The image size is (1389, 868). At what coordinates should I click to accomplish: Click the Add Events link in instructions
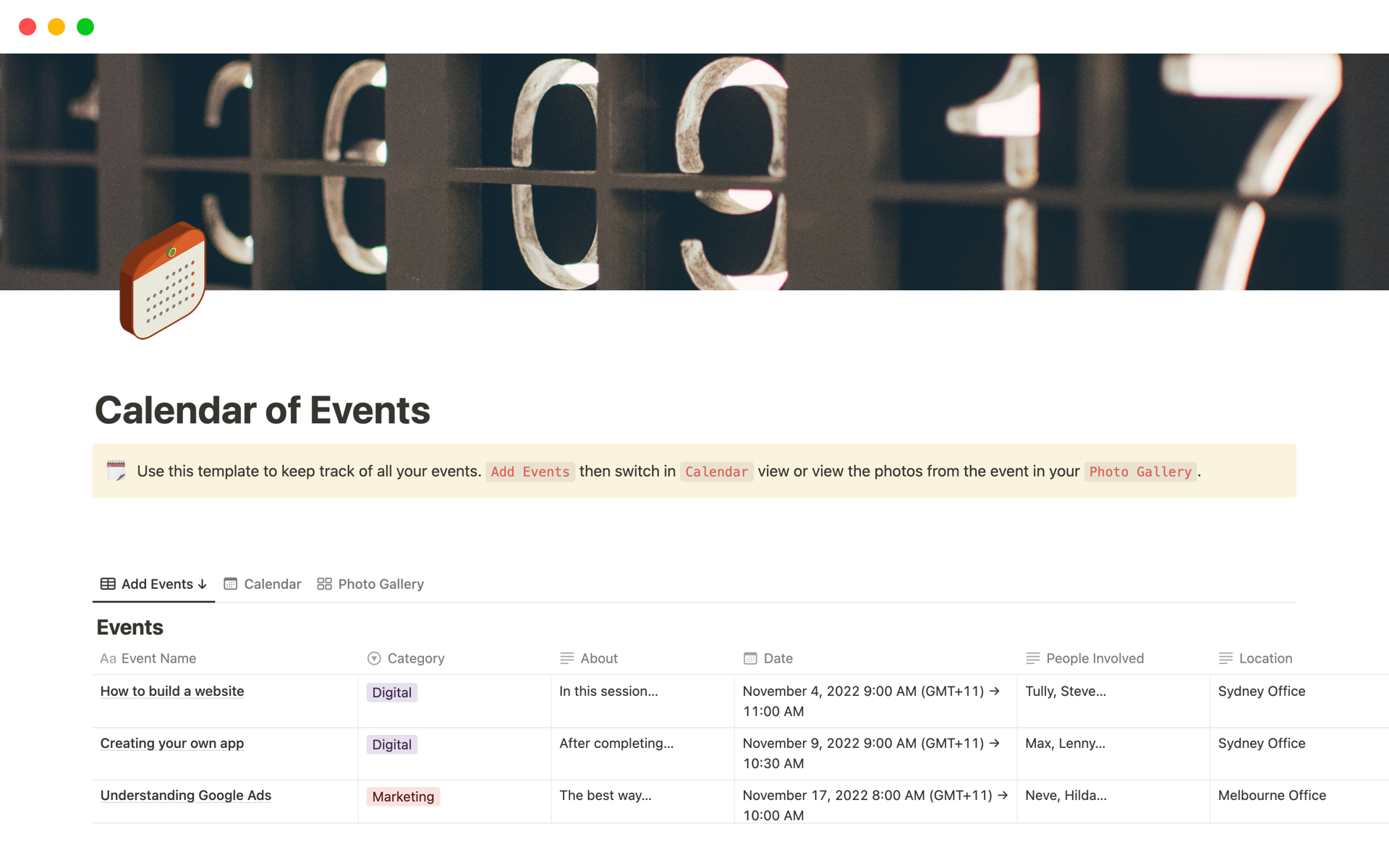tap(530, 471)
